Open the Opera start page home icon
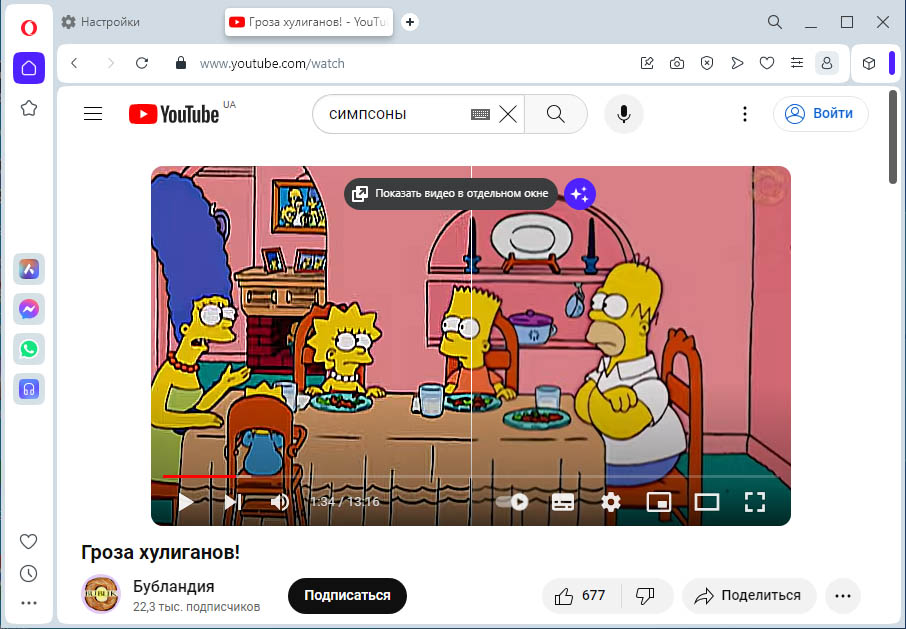Image resolution: width=906 pixels, height=629 pixels. point(29,68)
